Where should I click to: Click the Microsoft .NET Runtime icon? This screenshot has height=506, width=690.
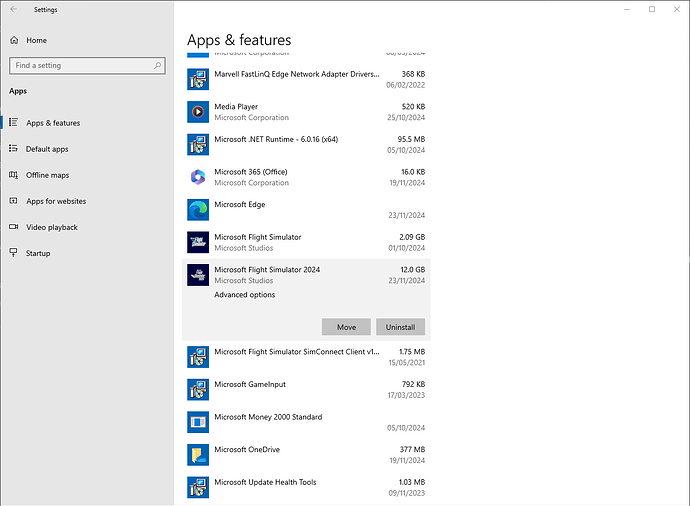pos(198,144)
